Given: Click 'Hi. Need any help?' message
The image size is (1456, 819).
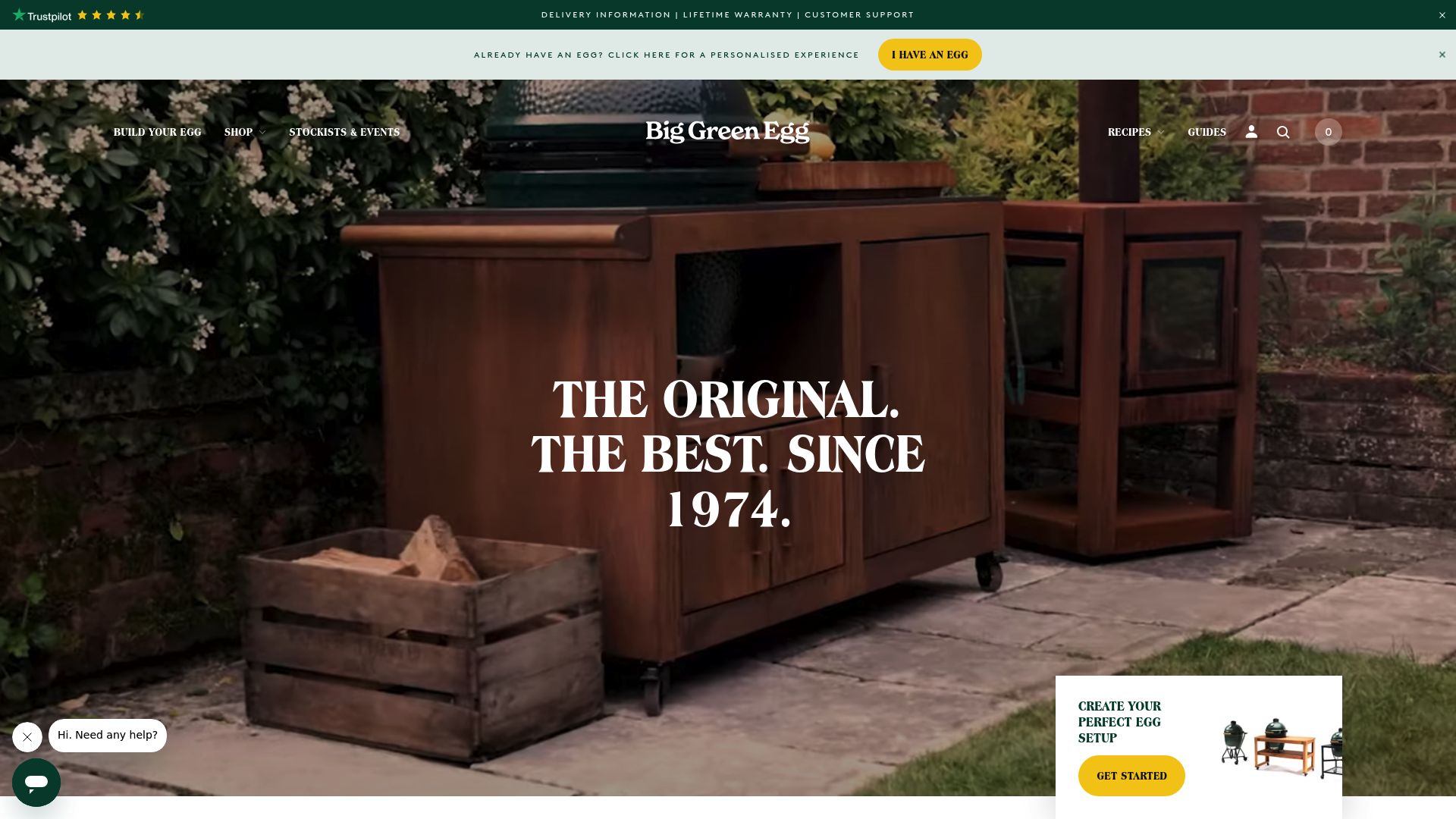Looking at the screenshot, I should pos(108,736).
